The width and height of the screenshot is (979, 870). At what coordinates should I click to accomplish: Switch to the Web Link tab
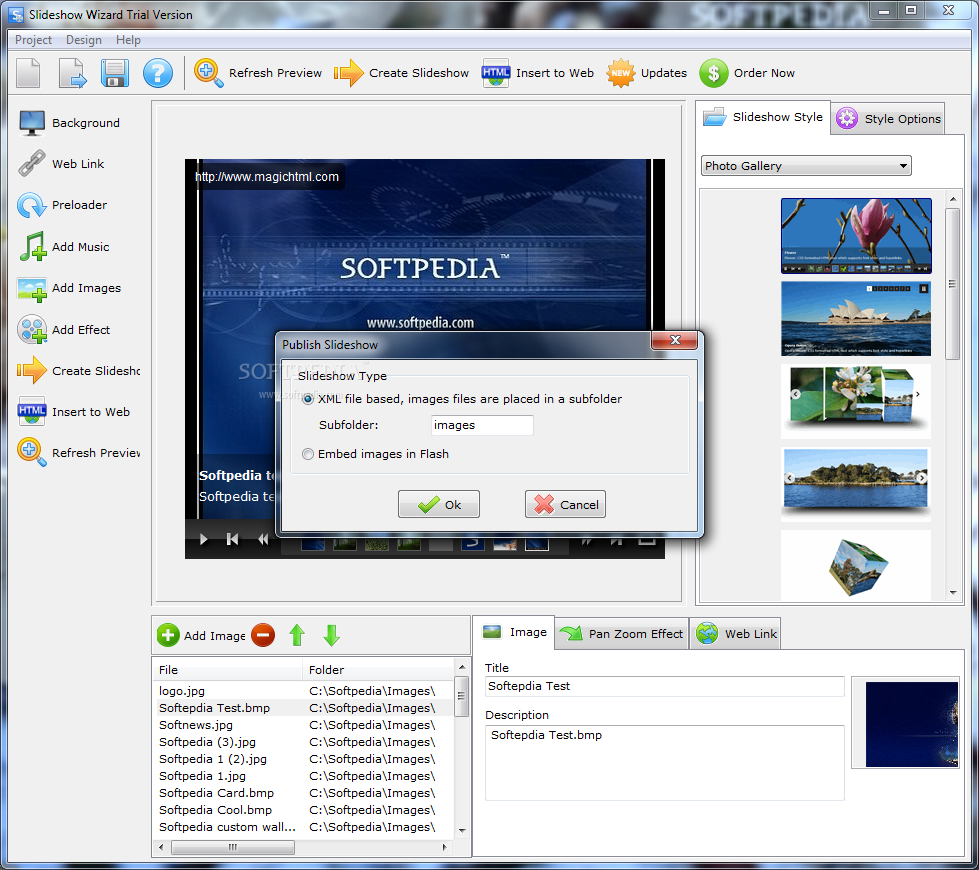[x=735, y=634]
